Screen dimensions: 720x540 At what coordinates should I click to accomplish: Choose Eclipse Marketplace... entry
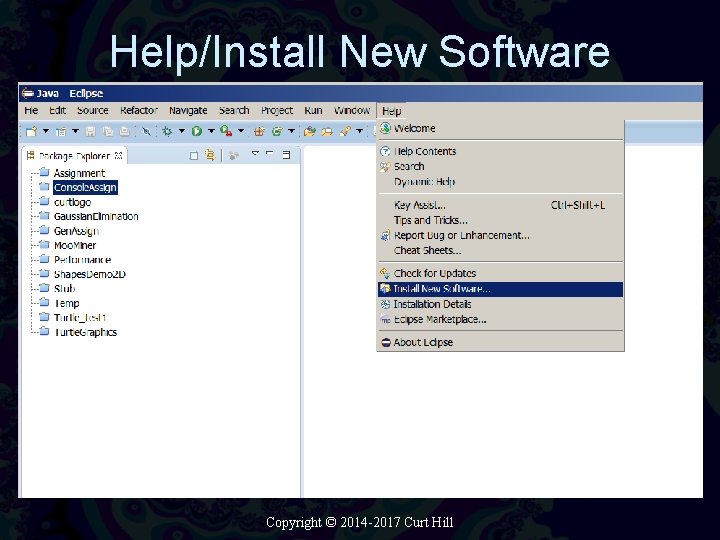pyautogui.click(x=500, y=320)
